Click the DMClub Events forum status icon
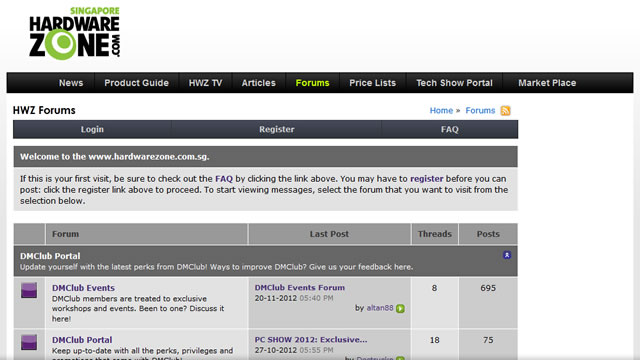Viewport: 640px width, 360px height. pos(29,290)
